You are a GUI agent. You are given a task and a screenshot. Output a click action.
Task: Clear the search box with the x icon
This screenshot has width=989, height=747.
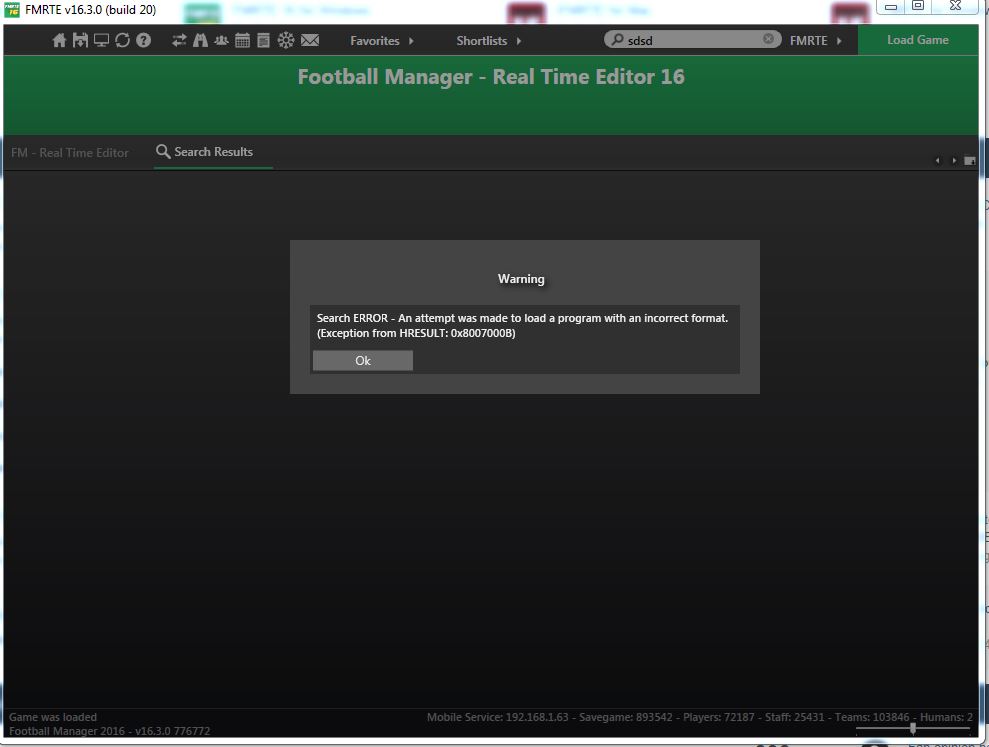coord(768,39)
